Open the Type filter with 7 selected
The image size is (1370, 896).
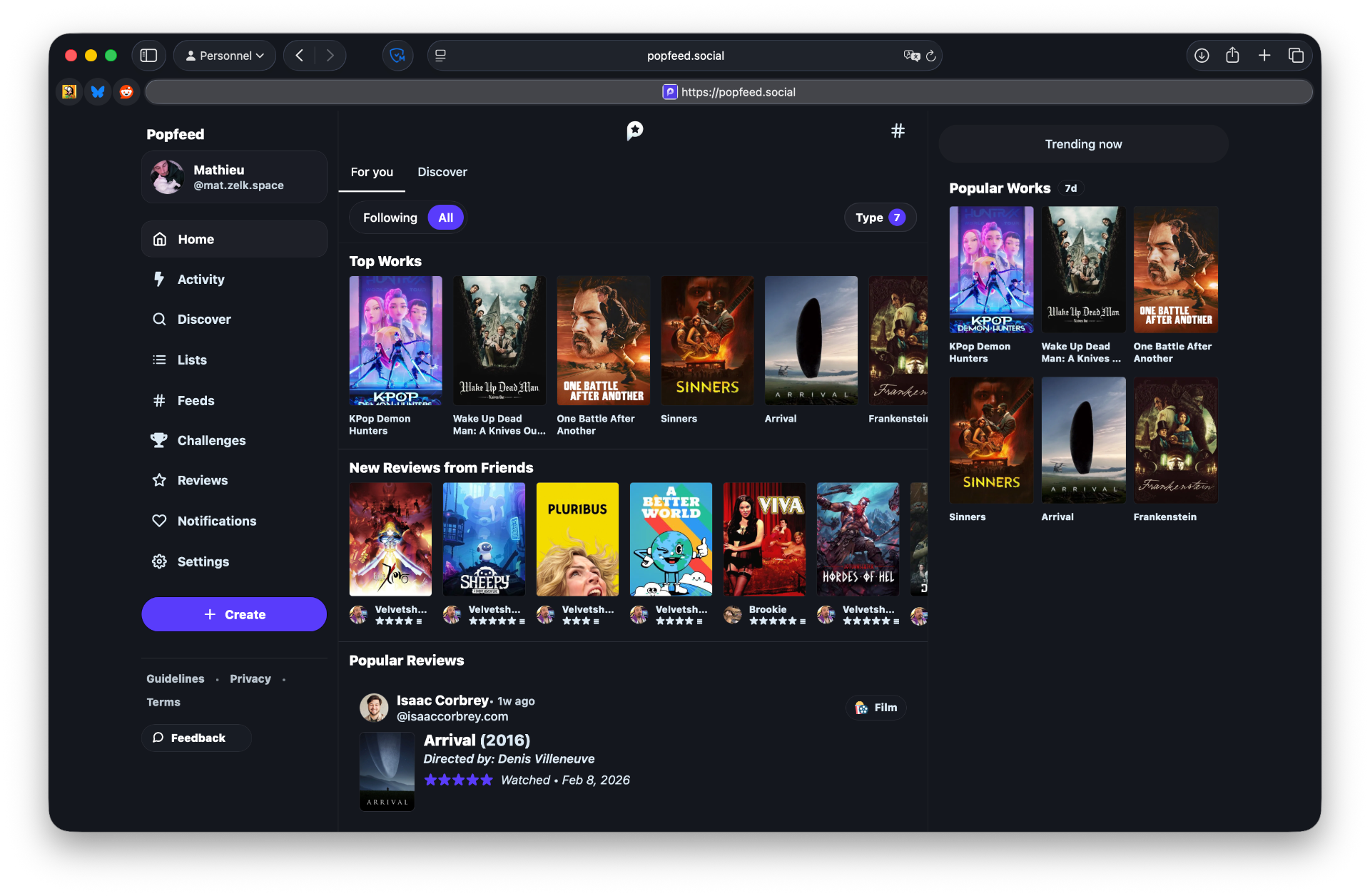point(880,217)
